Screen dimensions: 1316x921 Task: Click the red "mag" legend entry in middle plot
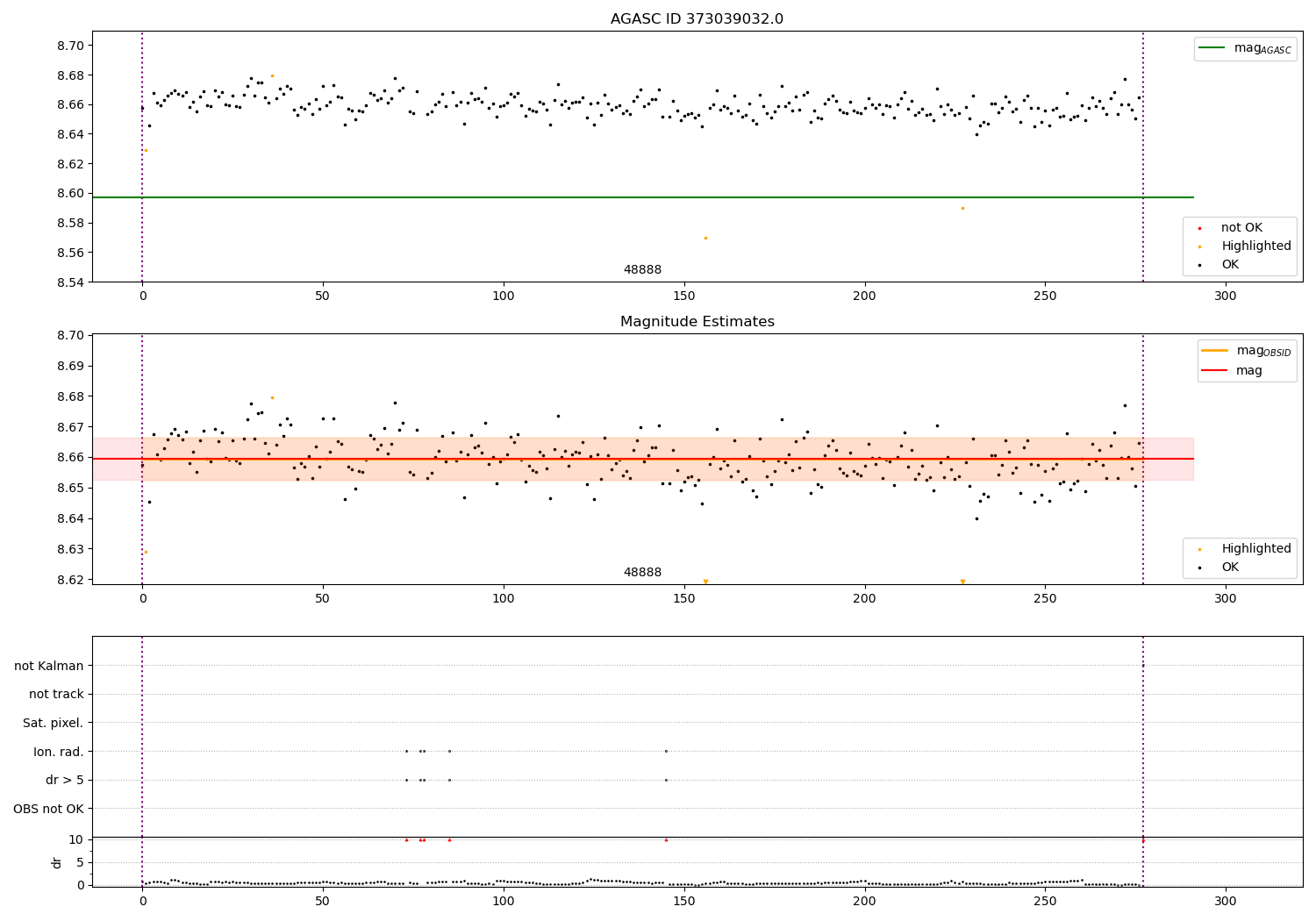point(1233,371)
